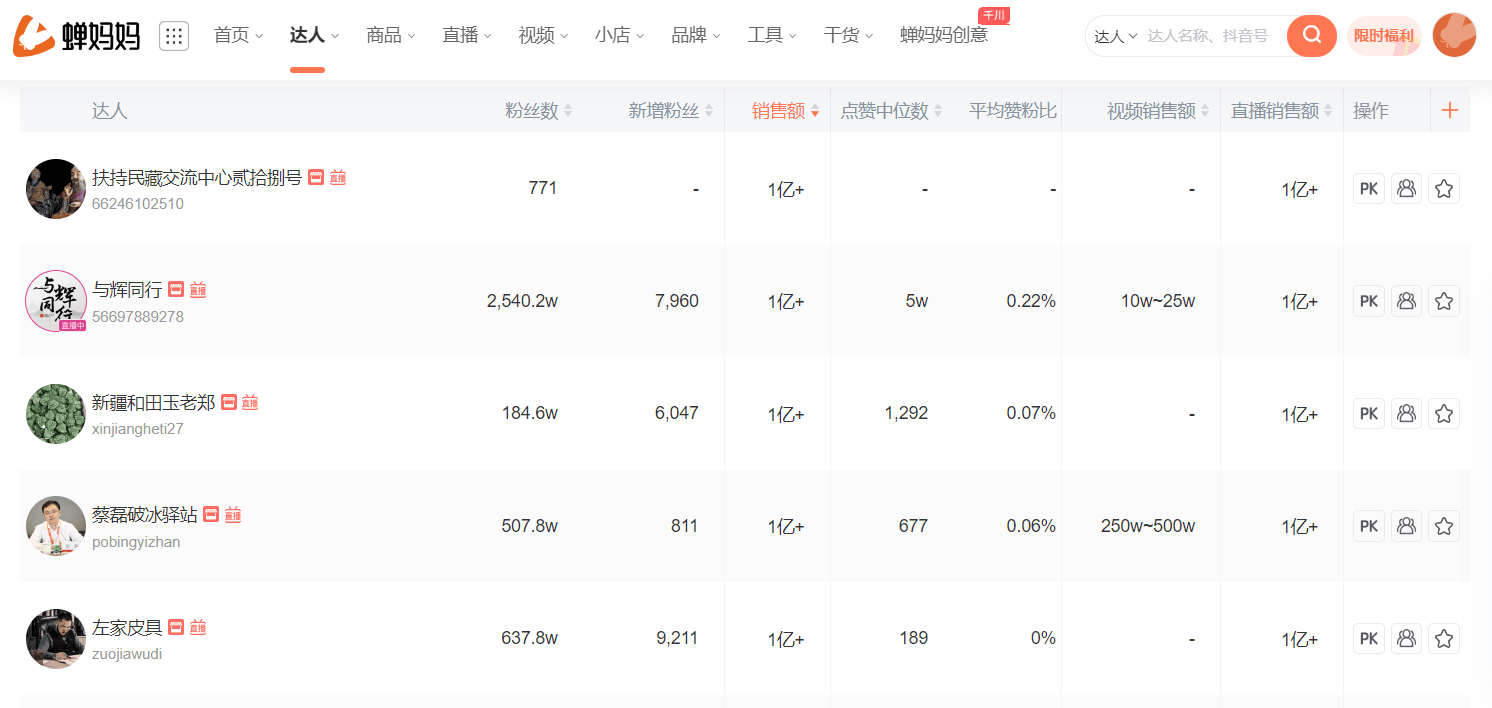Add a column with the orange plus icon
1492x708 pixels.
tap(1450, 110)
